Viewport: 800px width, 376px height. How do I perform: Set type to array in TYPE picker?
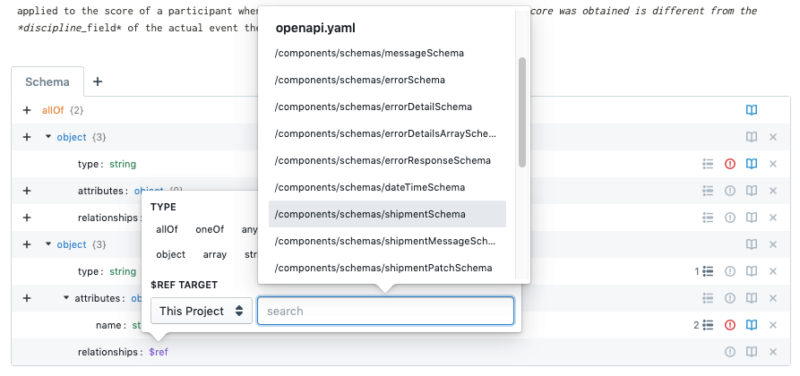(215, 255)
